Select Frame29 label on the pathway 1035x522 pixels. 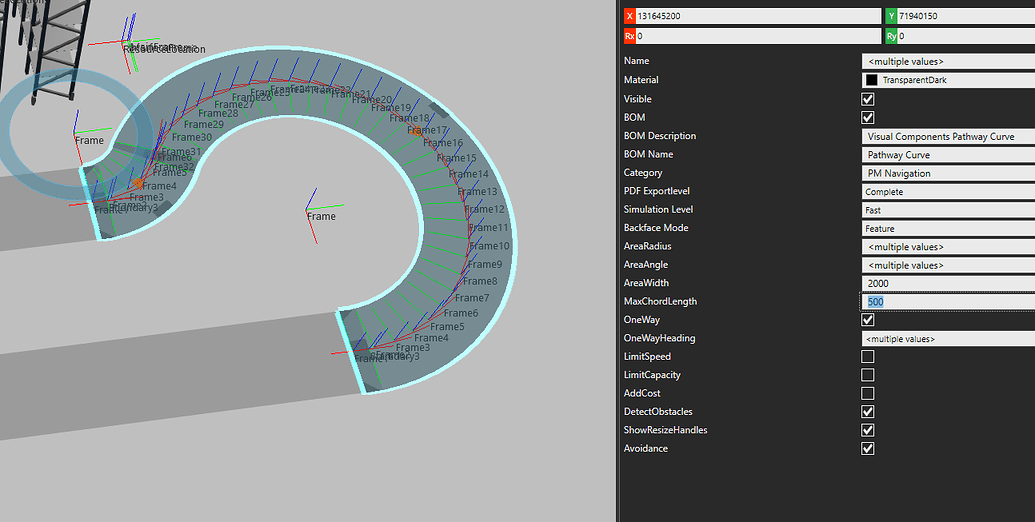point(203,124)
